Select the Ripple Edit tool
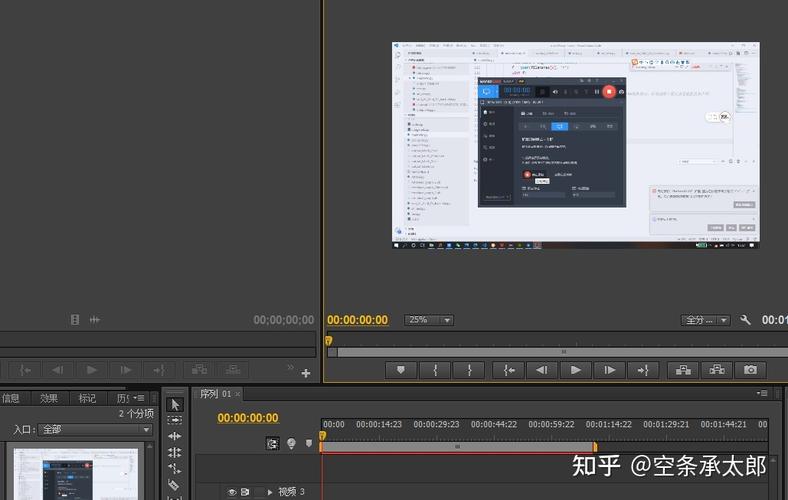The image size is (788, 500). coord(174,436)
